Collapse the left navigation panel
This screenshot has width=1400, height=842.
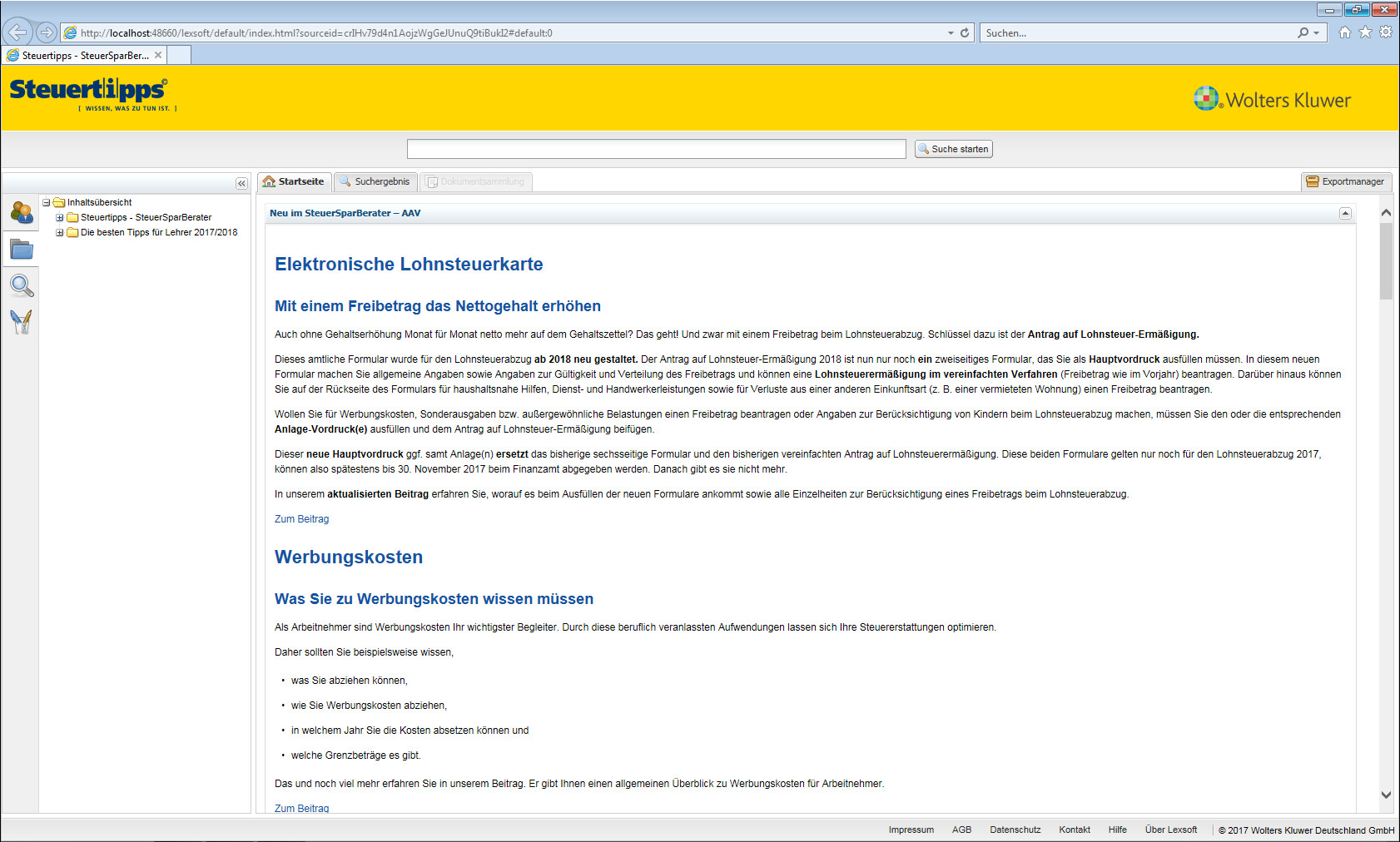(x=241, y=183)
